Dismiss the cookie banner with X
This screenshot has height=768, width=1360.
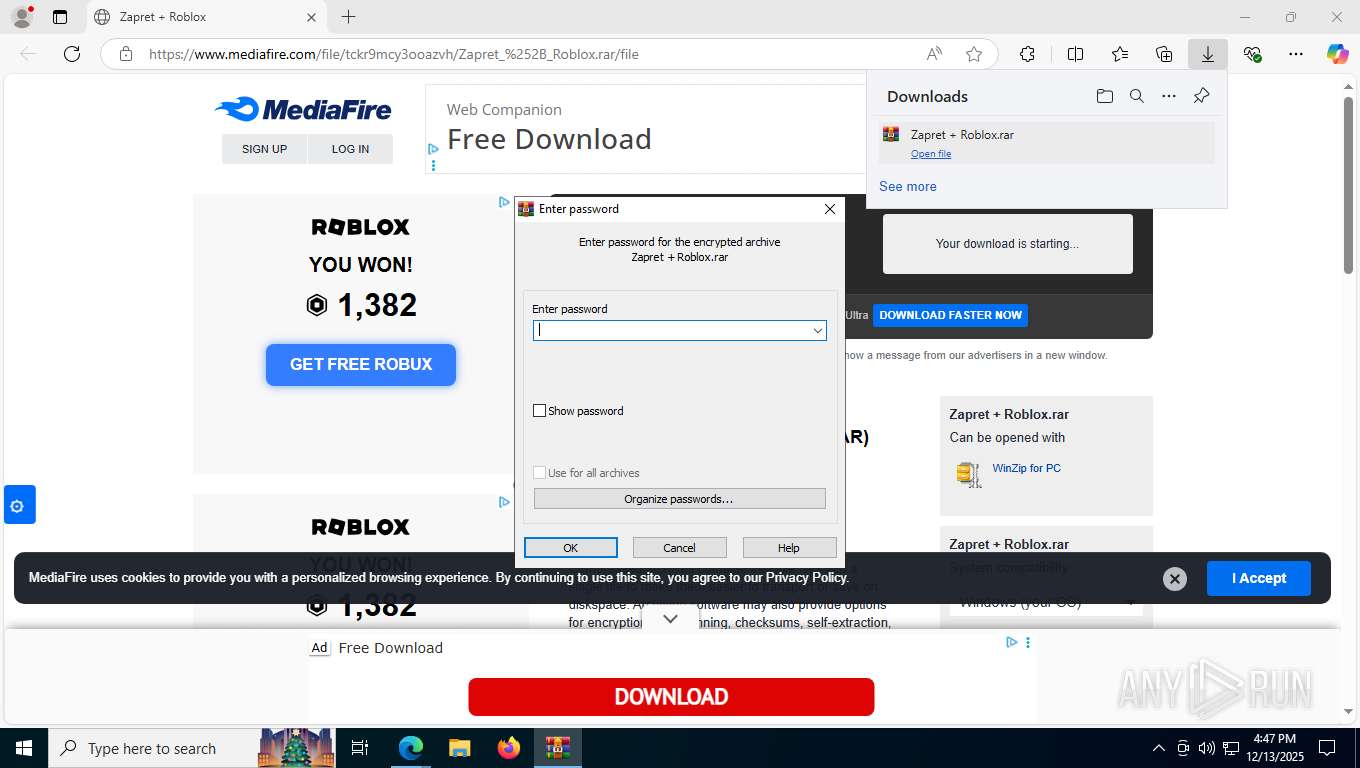click(1175, 578)
